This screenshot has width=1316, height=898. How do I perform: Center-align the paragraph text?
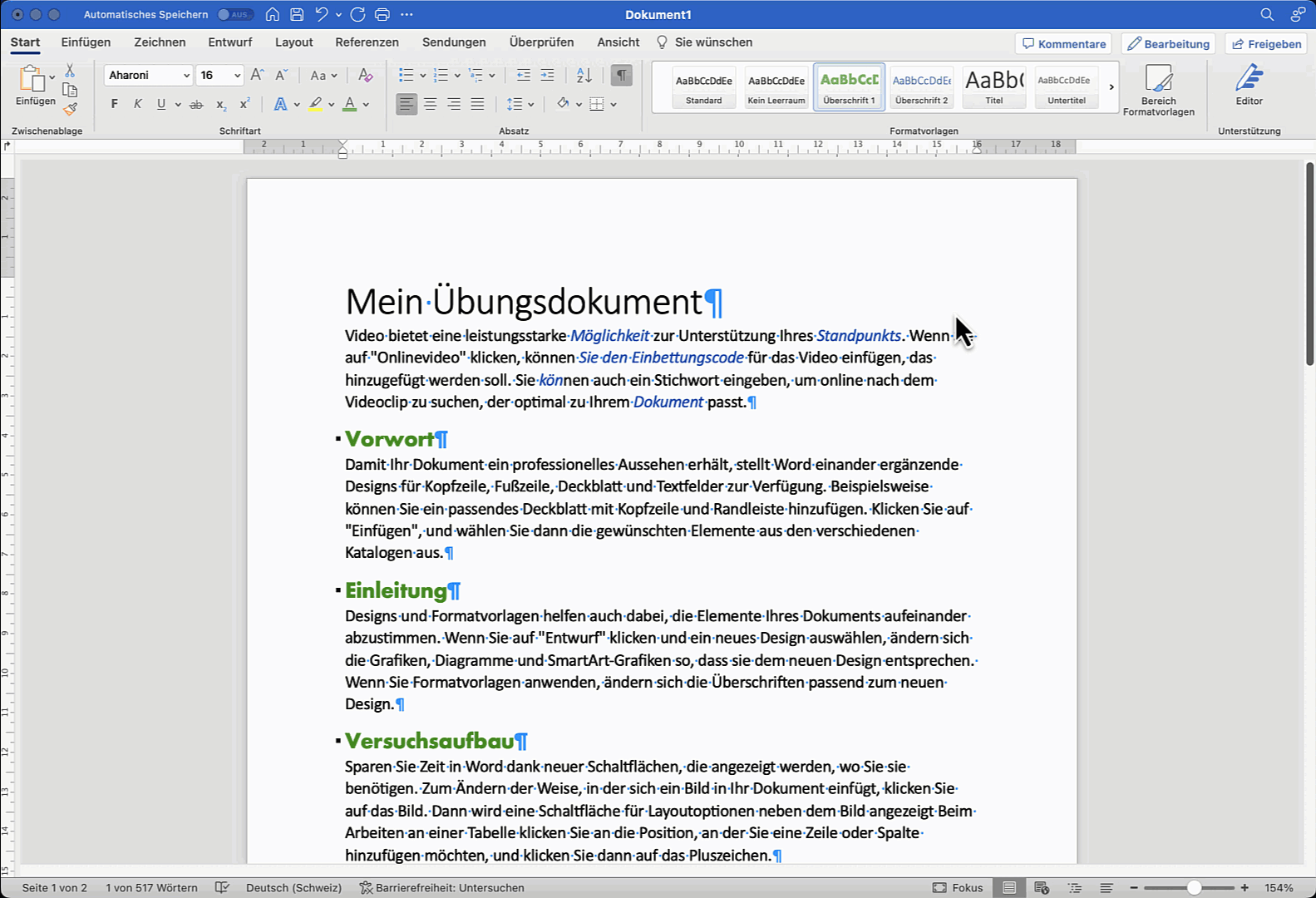tap(430, 104)
